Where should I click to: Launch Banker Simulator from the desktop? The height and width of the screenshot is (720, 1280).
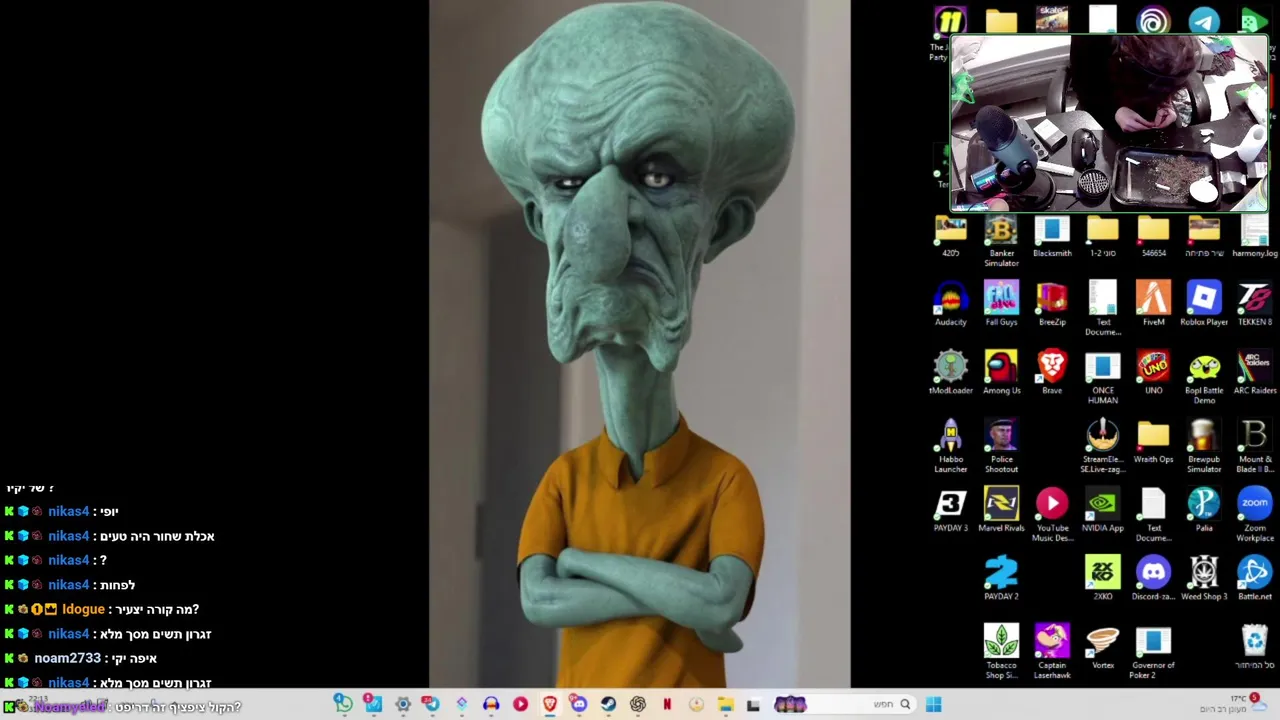click(1001, 241)
